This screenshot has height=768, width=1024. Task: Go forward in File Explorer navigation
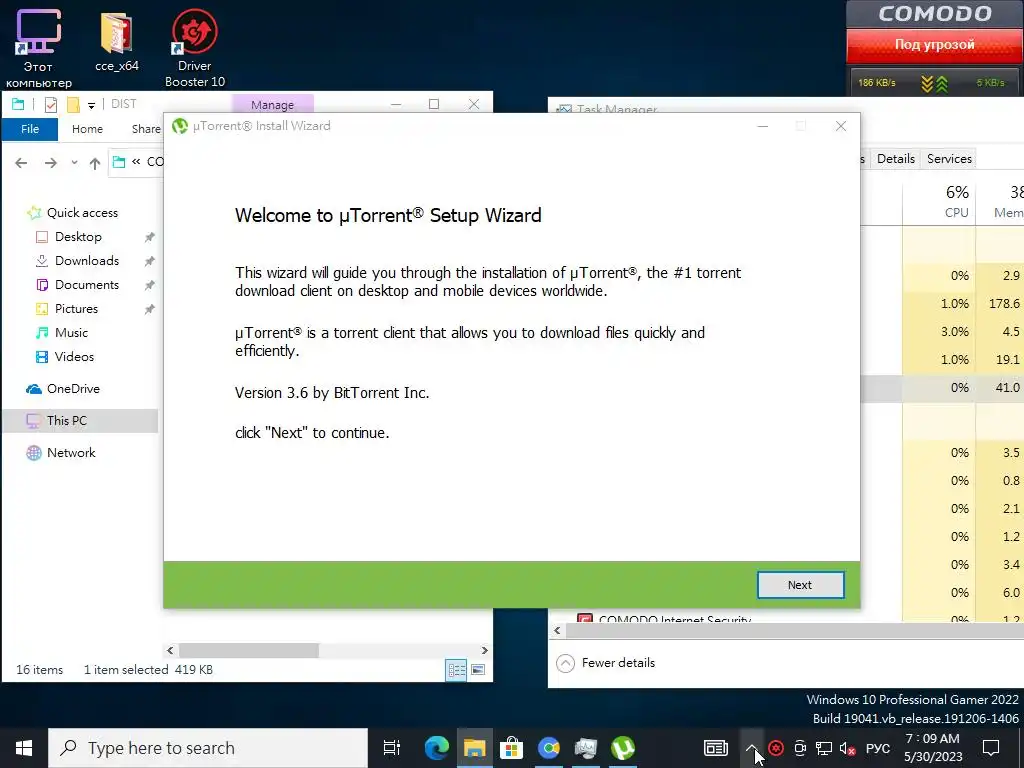point(50,163)
